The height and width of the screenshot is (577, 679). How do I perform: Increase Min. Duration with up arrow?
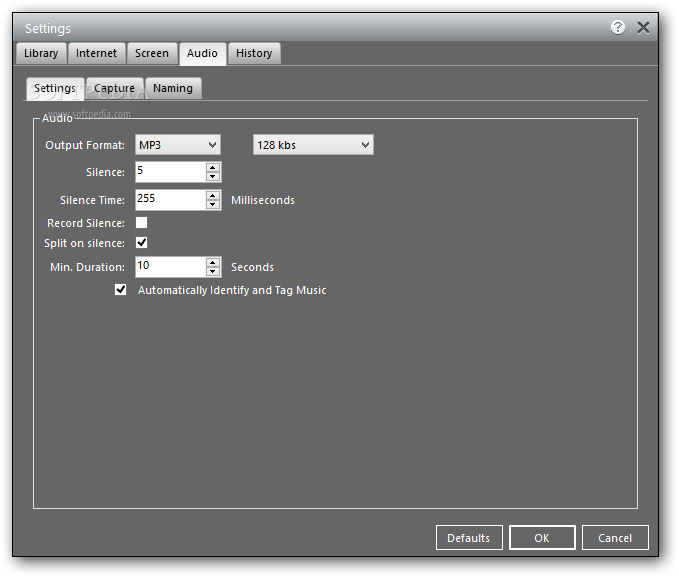tap(213, 262)
